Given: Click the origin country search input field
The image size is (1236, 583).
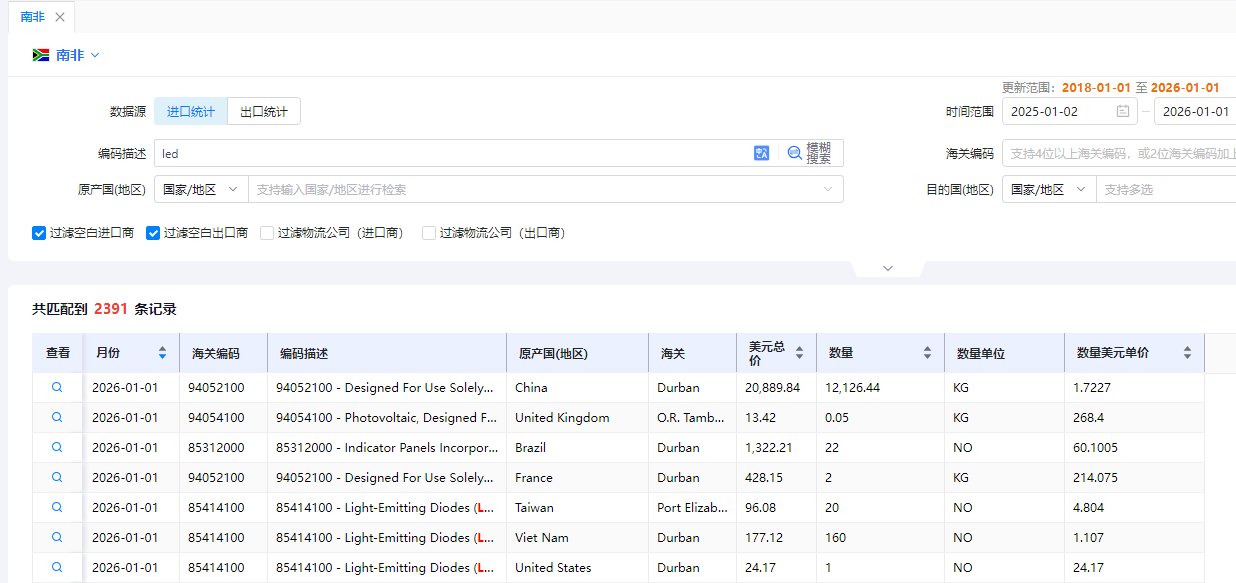Looking at the screenshot, I should pos(535,189).
